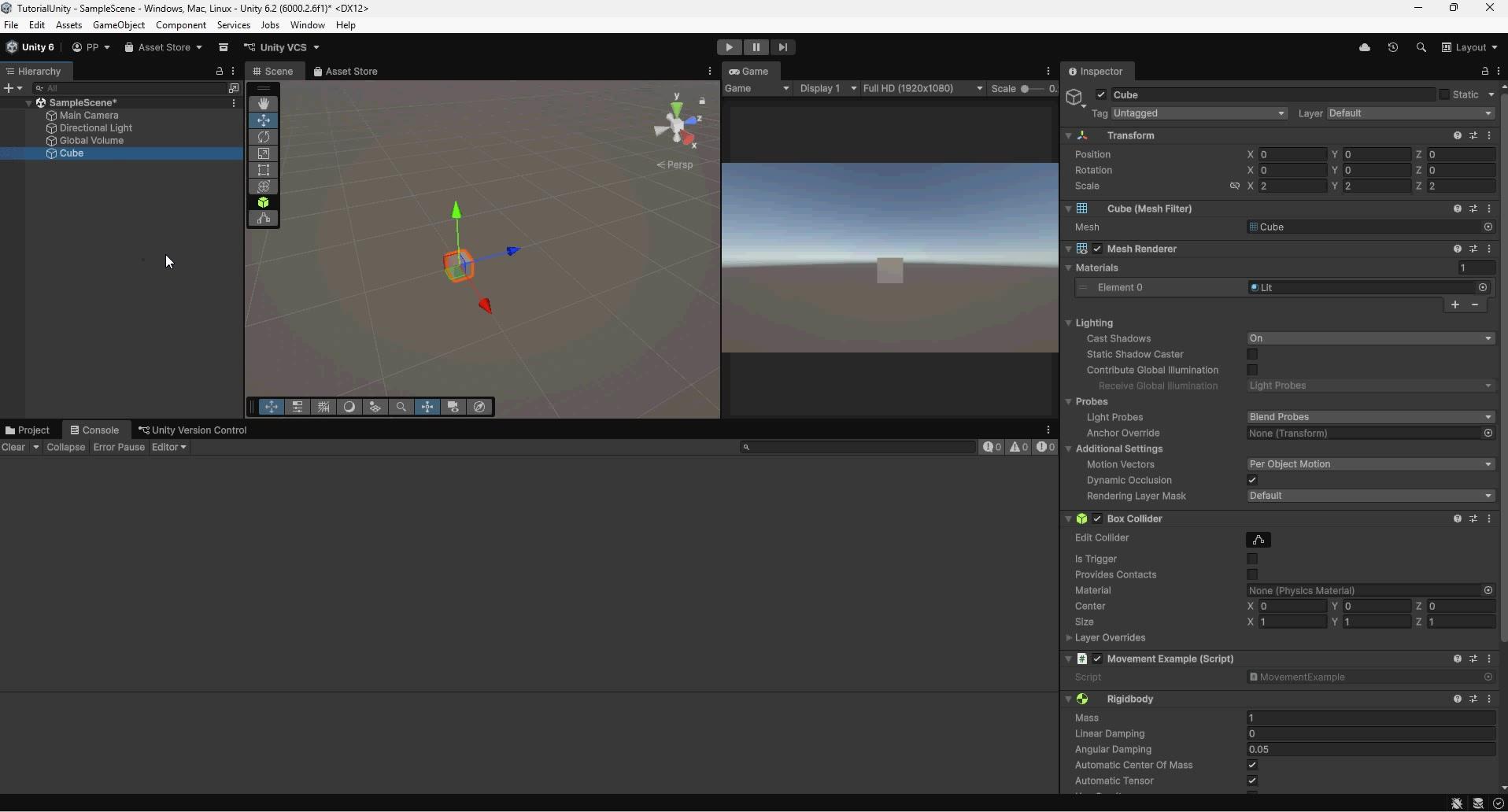This screenshot has height=812, width=1508.
Task: Open the Layer dropdown showing Default
Action: tap(1410, 114)
